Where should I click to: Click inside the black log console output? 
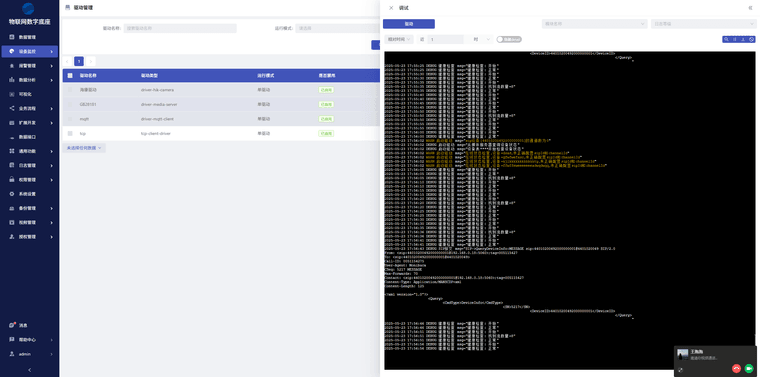(x=570, y=210)
